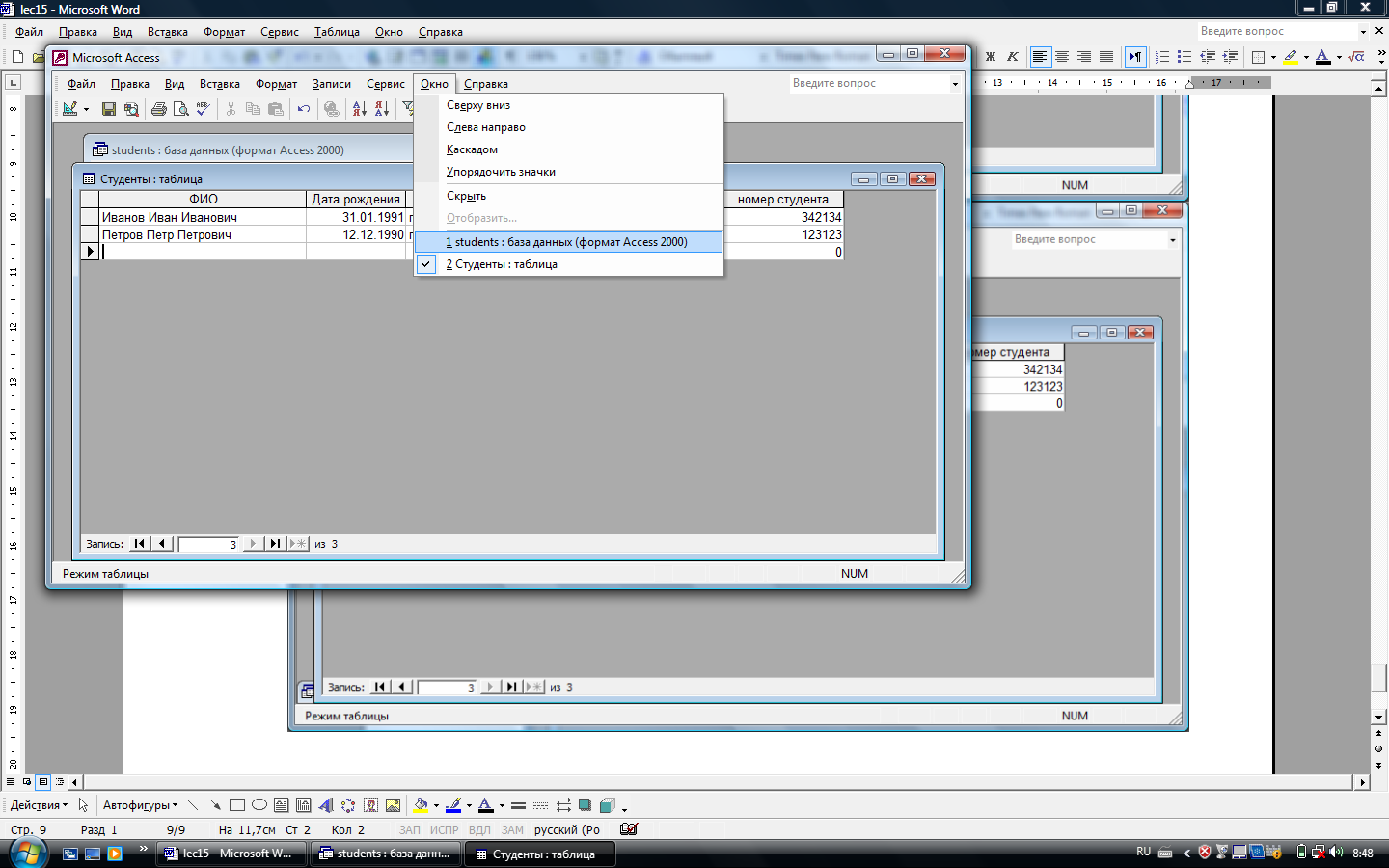Select the Line drawing tool
Image resolution: width=1389 pixels, height=868 pixels.
click(193, 805)
